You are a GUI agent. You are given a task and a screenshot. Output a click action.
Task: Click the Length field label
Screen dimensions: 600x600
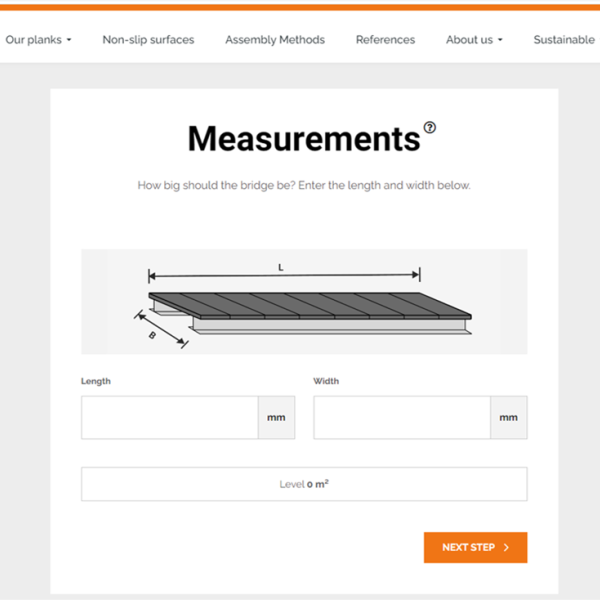tap(96, 381)
